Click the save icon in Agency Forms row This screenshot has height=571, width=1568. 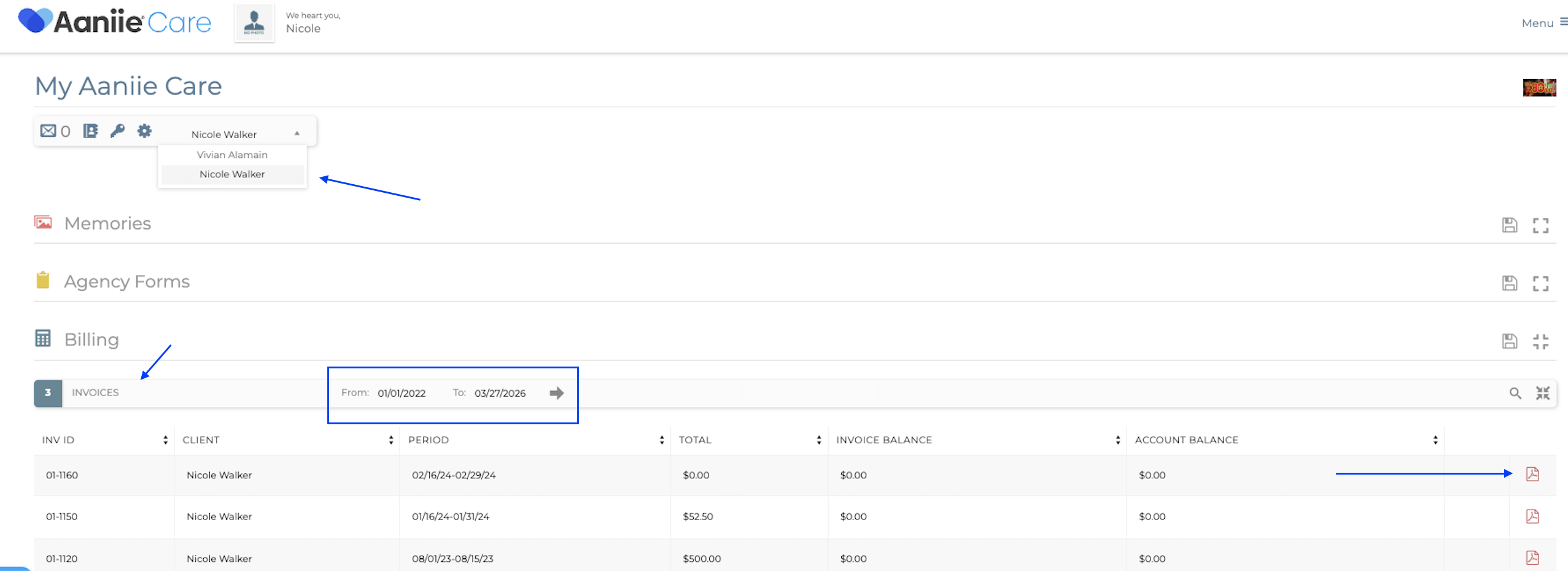point(1509,283)
